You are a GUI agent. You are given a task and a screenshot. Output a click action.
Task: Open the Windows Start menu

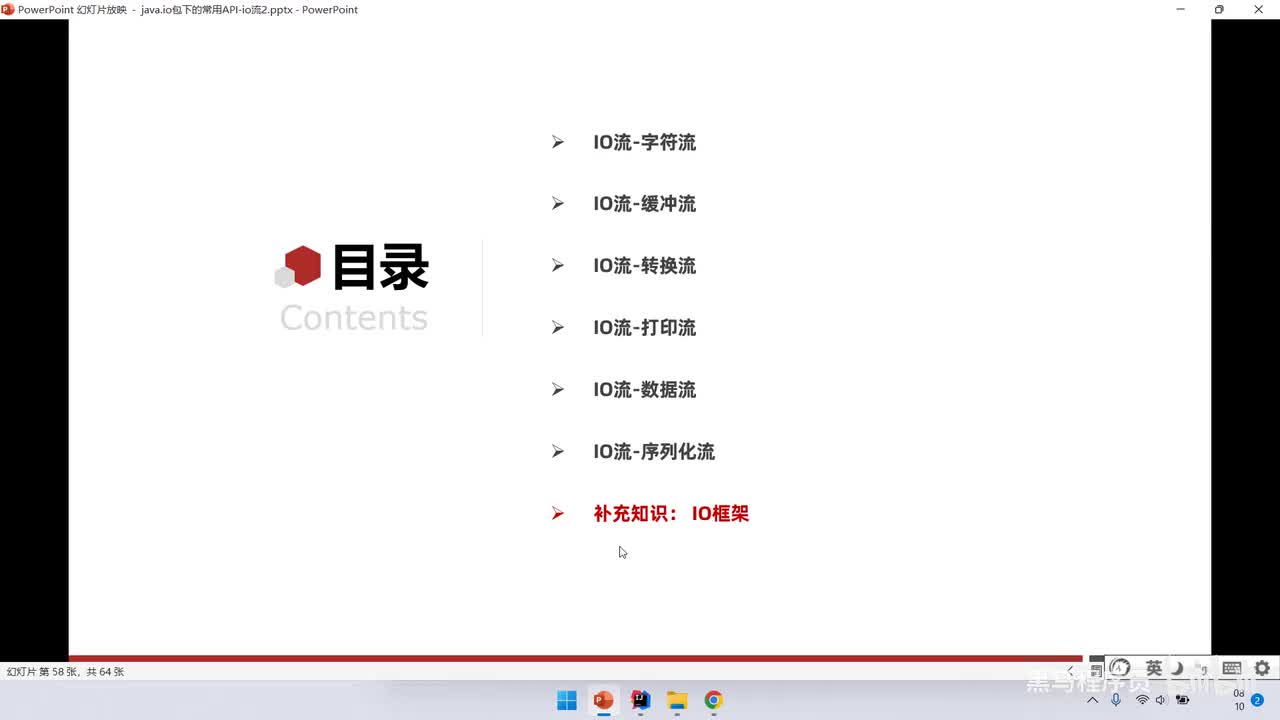[x=567, y=700]
